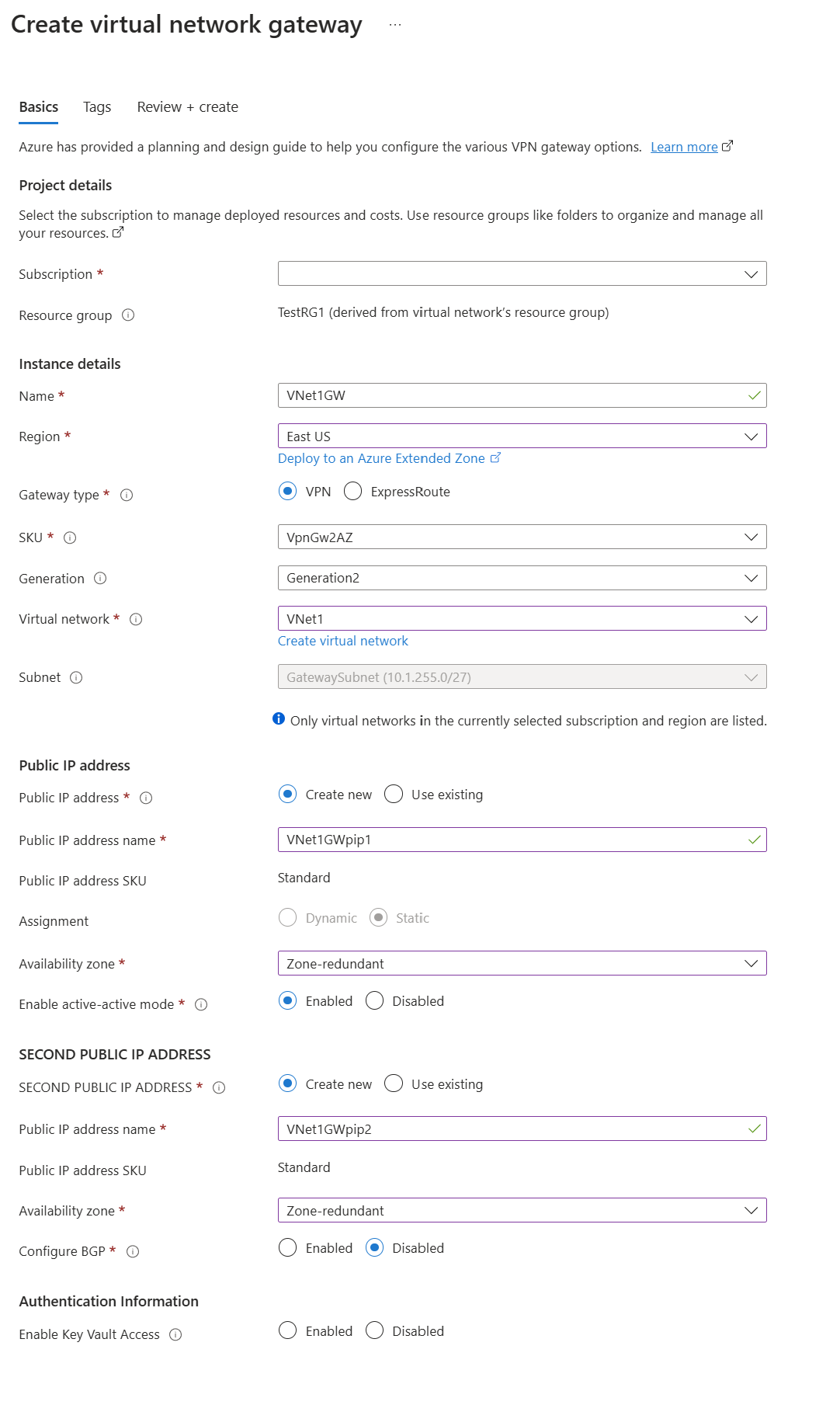Go to the Review + create tab
This screenshot has height=1412, width=840.
187,107
